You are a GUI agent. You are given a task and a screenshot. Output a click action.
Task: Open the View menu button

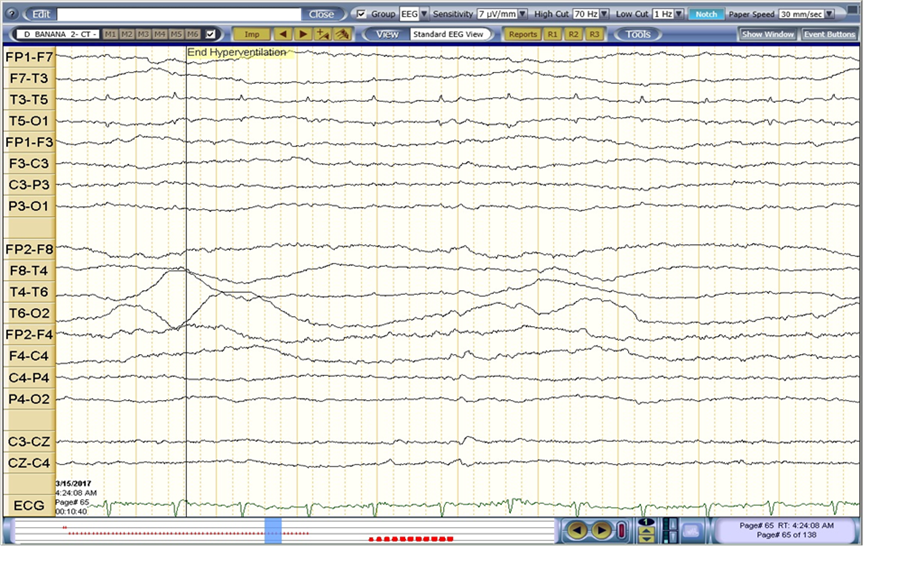(x=387, y=34)
